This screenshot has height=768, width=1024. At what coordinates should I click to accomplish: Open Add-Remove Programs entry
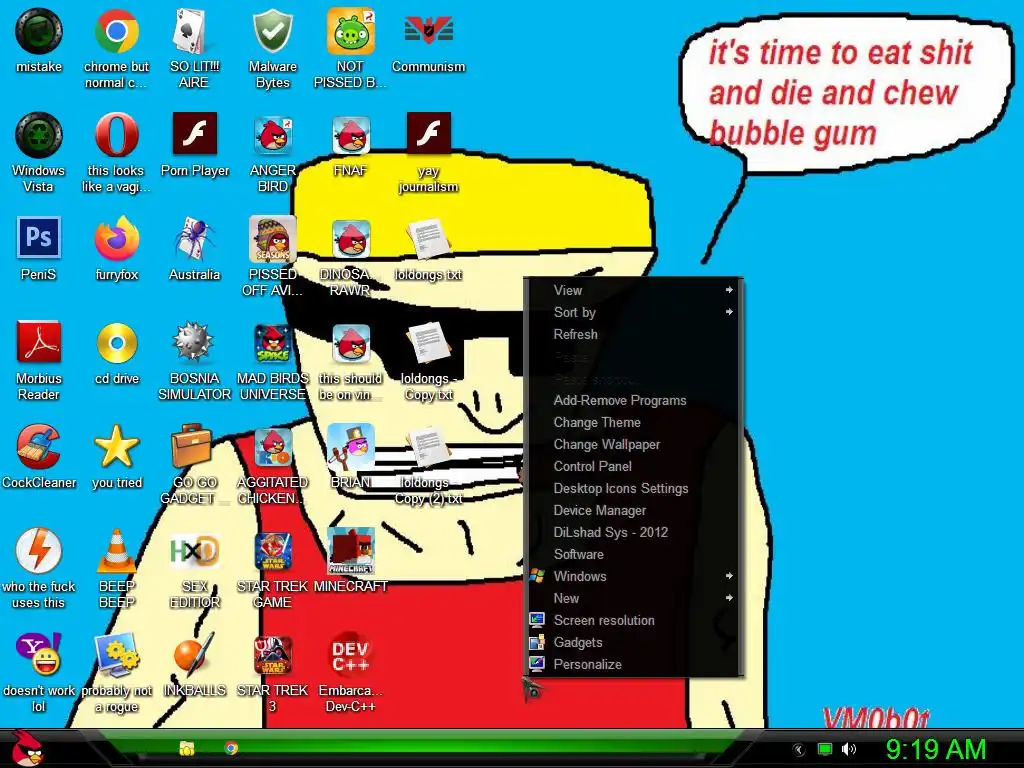(633, 400)
